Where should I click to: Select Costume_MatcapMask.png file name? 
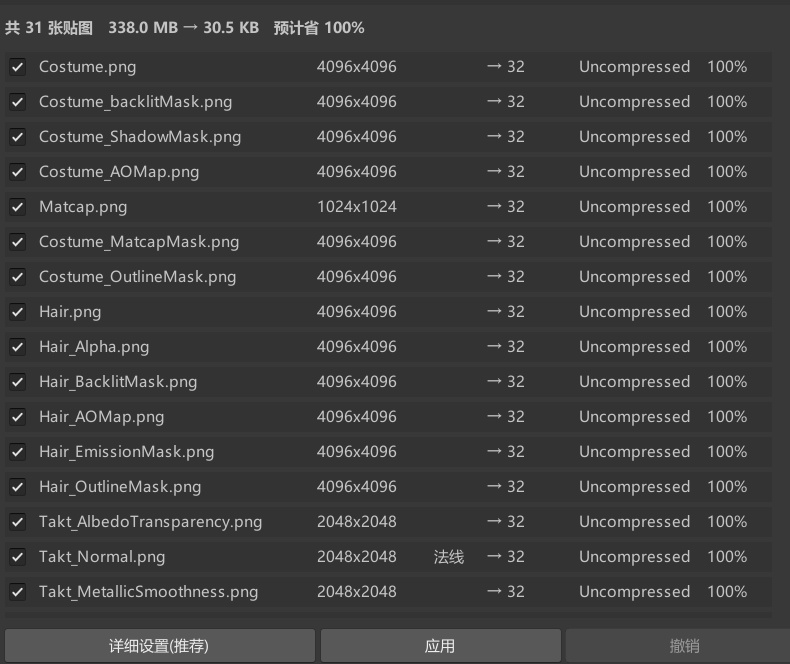coord(139,242)
